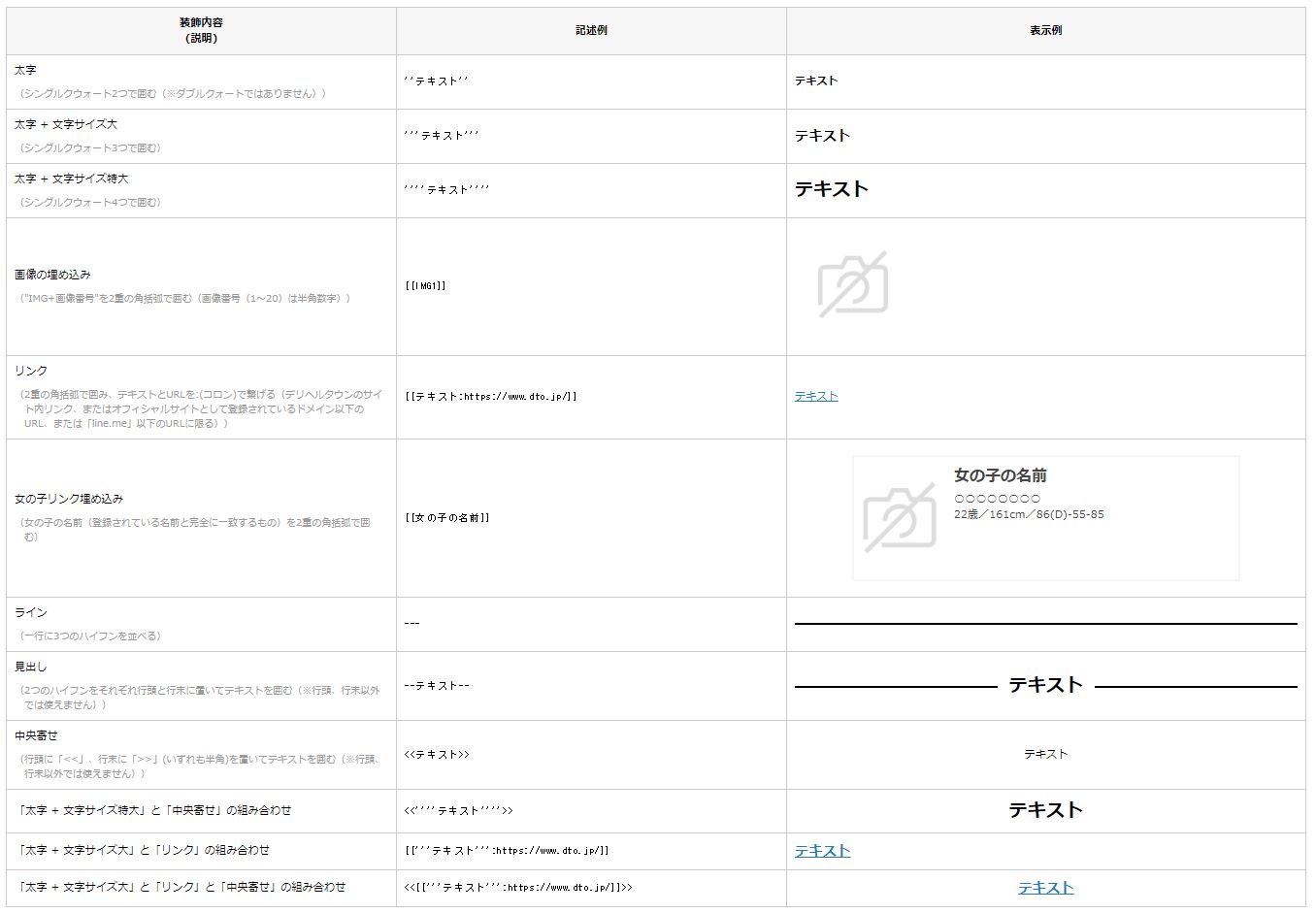Click 「太字 + 文字サイズ特大」と「中央寄せ」の組み合わせ label
This screenshot has width=1316, height=913.
(x=153, y=810)
